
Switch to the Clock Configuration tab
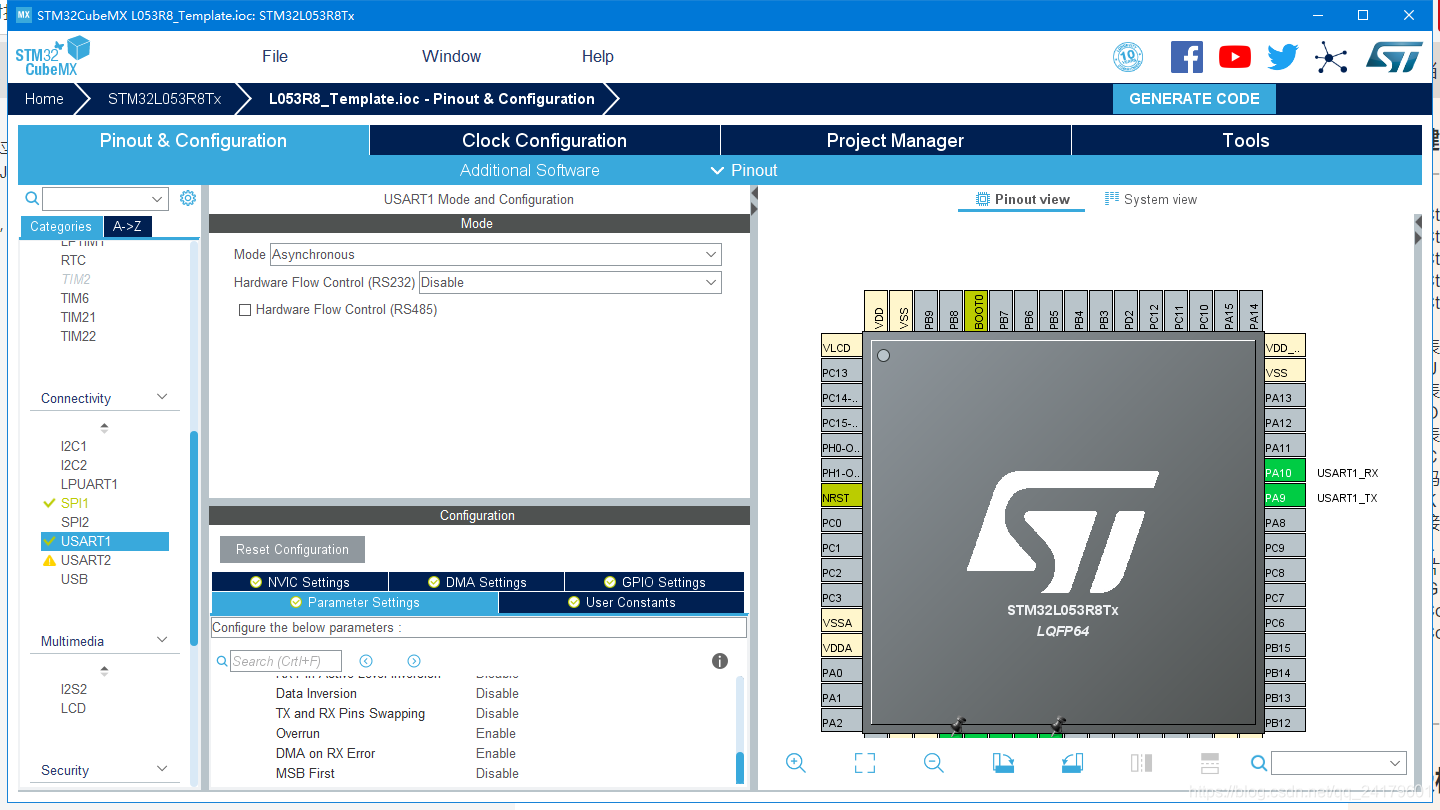coord(545,141)
